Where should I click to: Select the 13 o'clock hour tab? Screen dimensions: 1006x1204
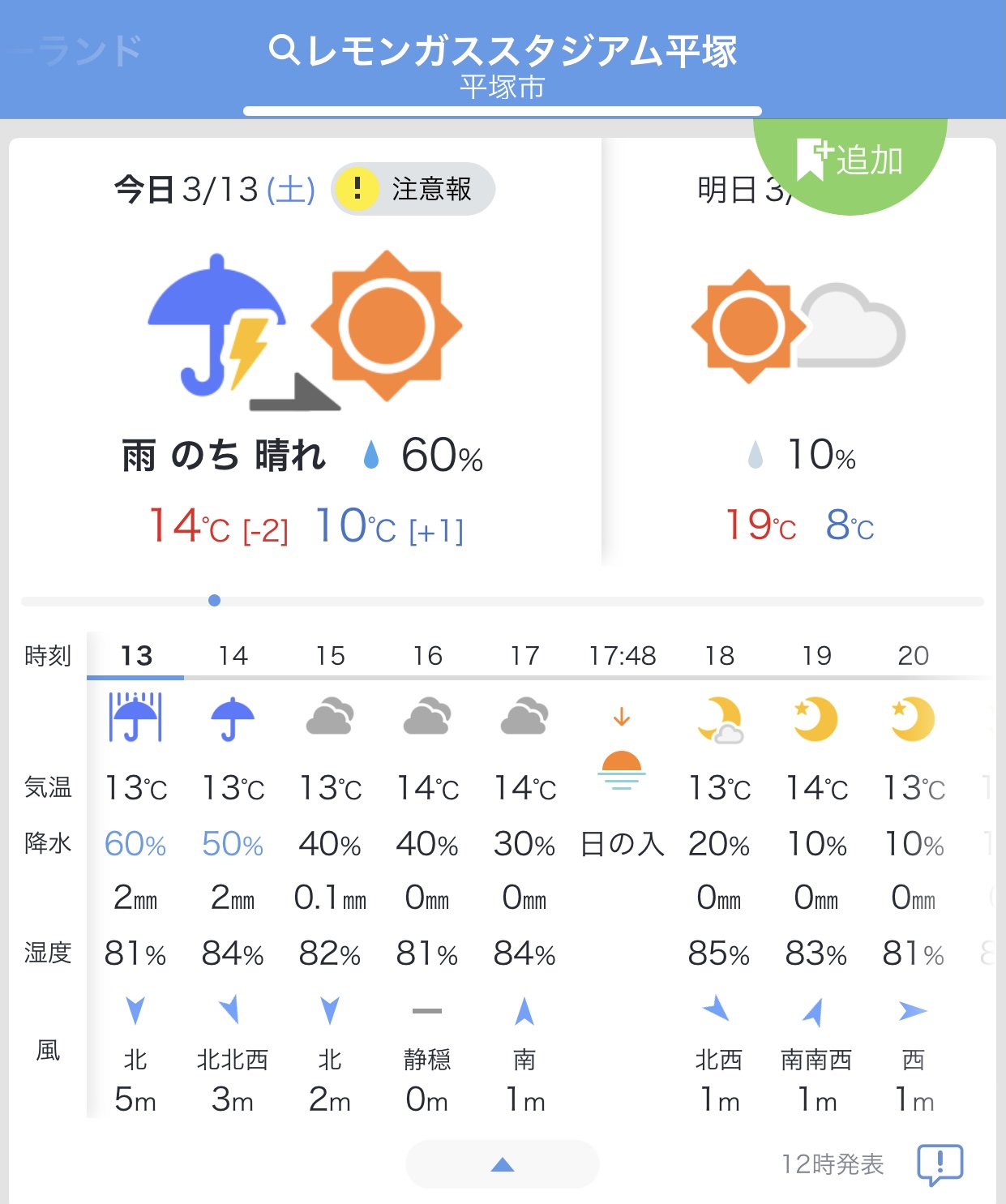[x=135, y=655]
